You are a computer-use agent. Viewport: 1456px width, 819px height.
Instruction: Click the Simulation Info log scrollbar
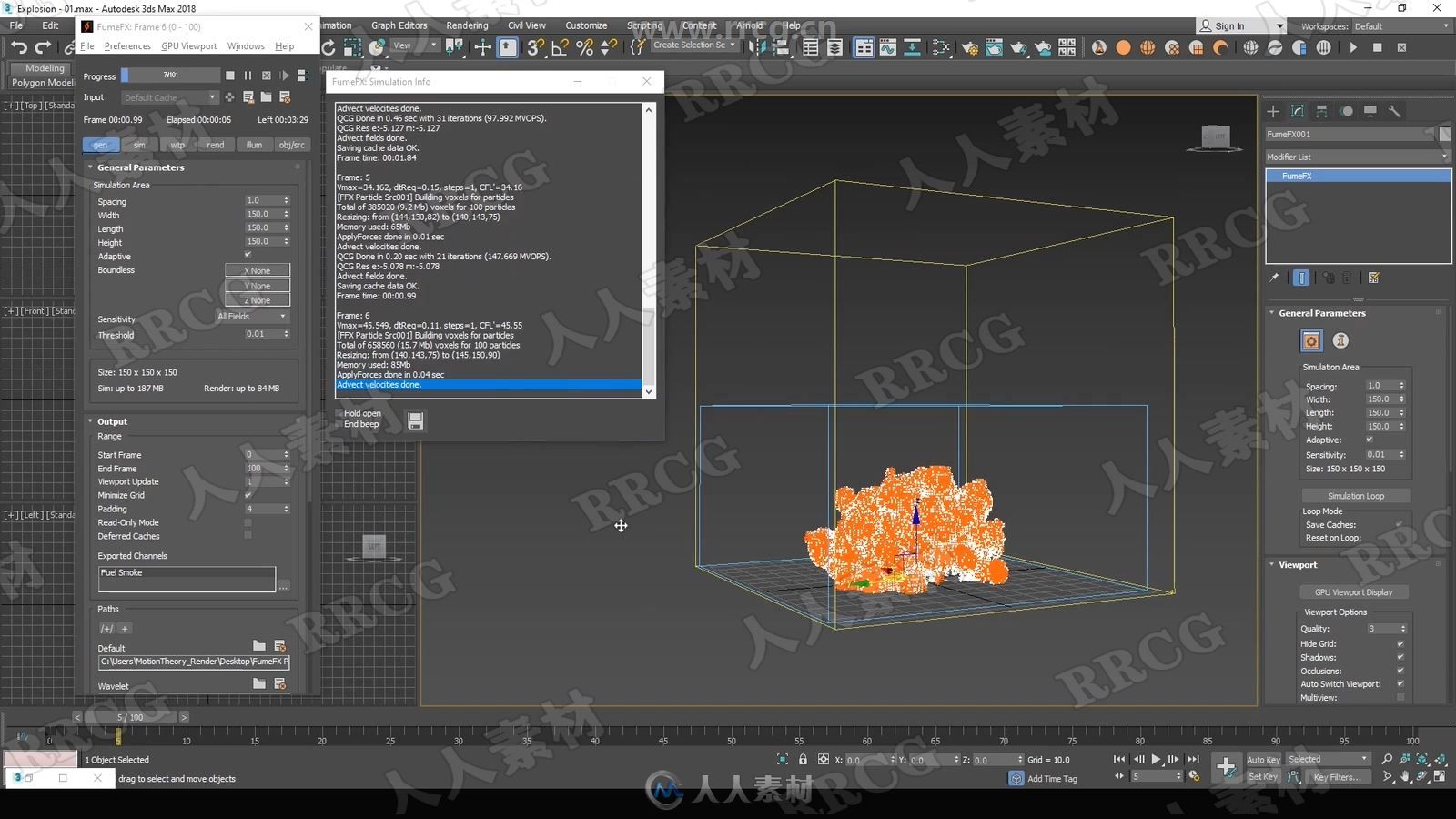tap(648, 250)
